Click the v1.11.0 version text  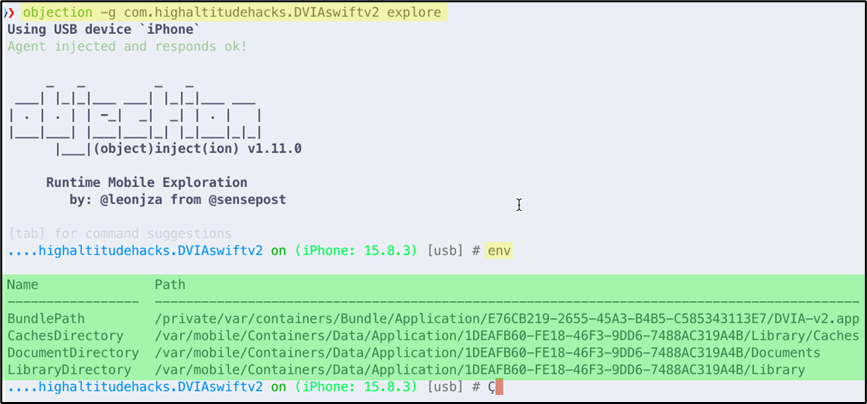[x=275, y=149]
